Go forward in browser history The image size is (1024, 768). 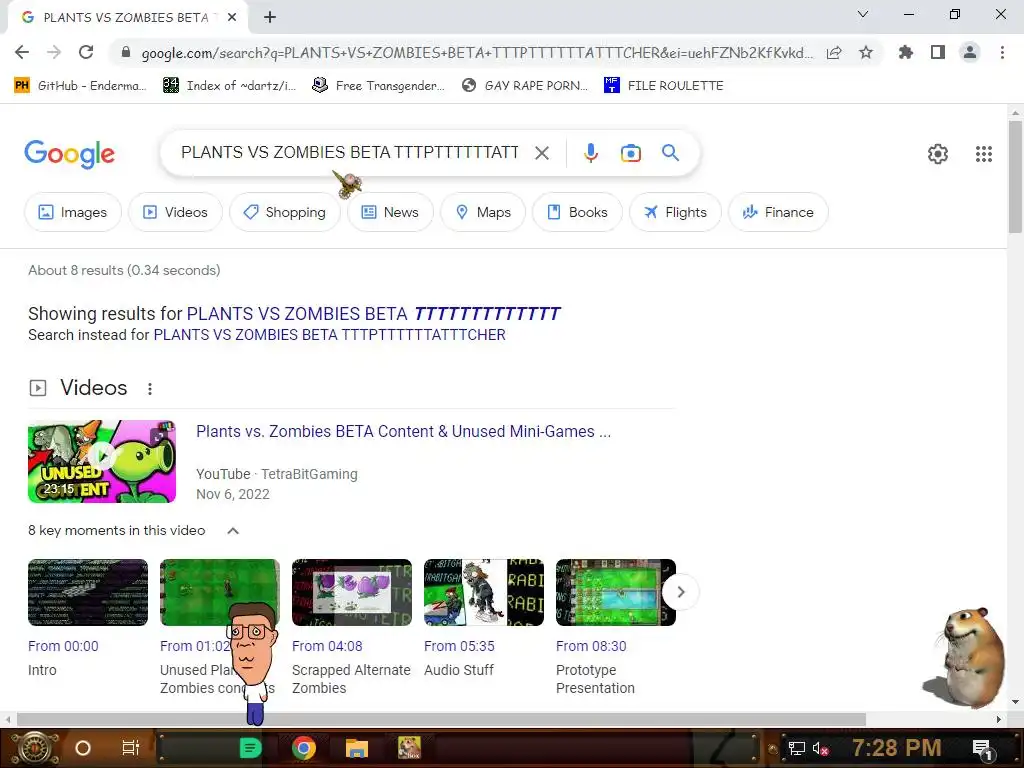pos(54,52)
